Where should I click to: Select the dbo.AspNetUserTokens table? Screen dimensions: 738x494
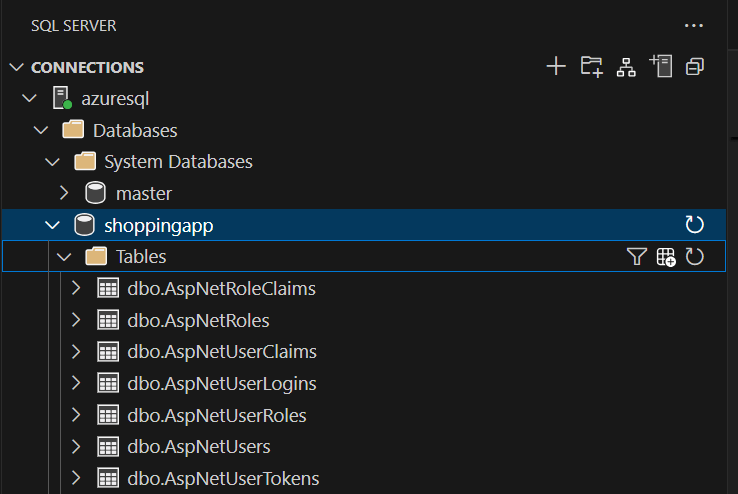click(223, 479)
